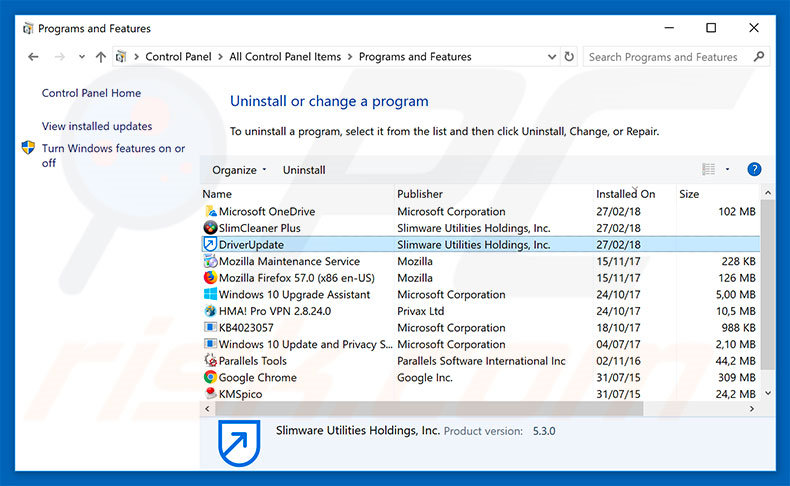Viewport: 790px width, 486px height.
Task: Click the Back navigation arrow
Action: coord(33,57)
